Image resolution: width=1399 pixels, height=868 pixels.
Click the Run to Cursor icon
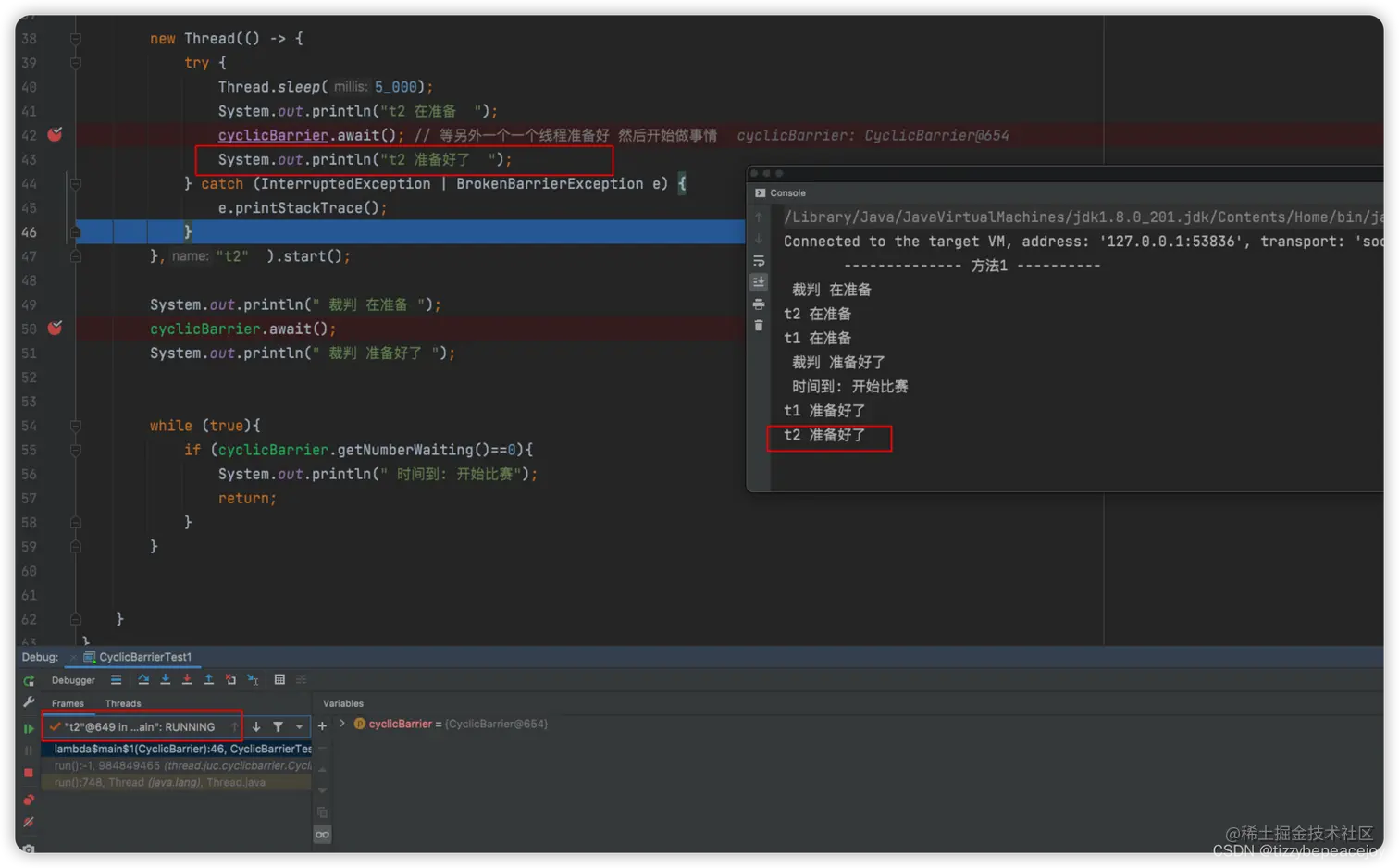click(253, 680)
